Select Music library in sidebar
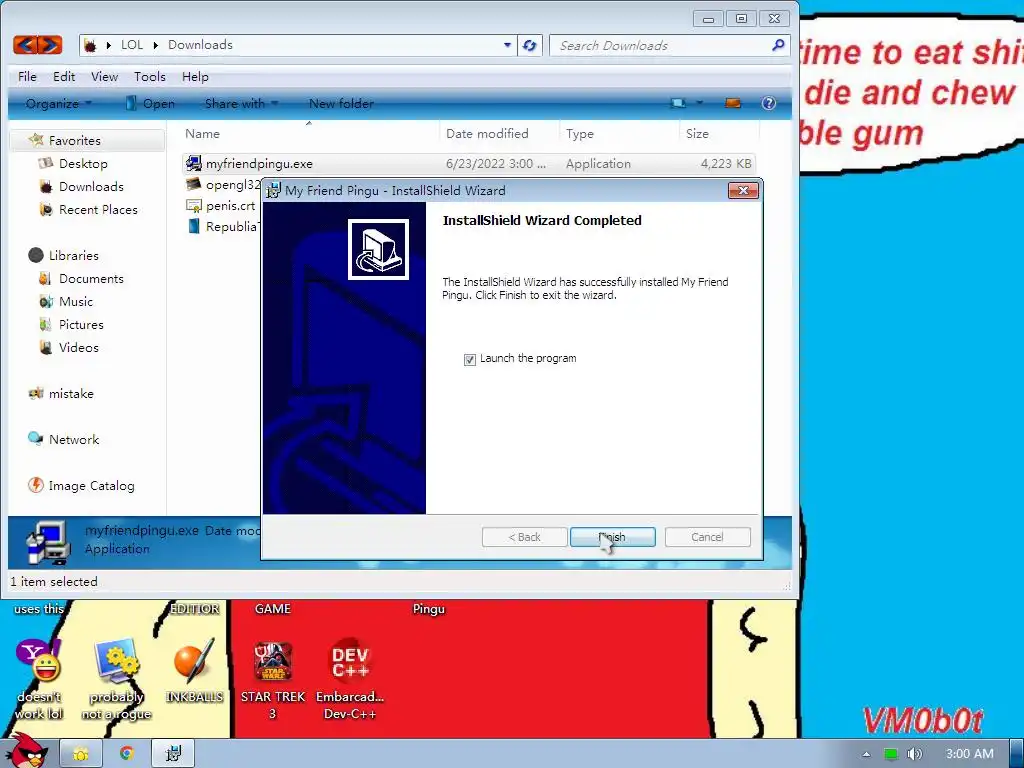 [76, 302]
